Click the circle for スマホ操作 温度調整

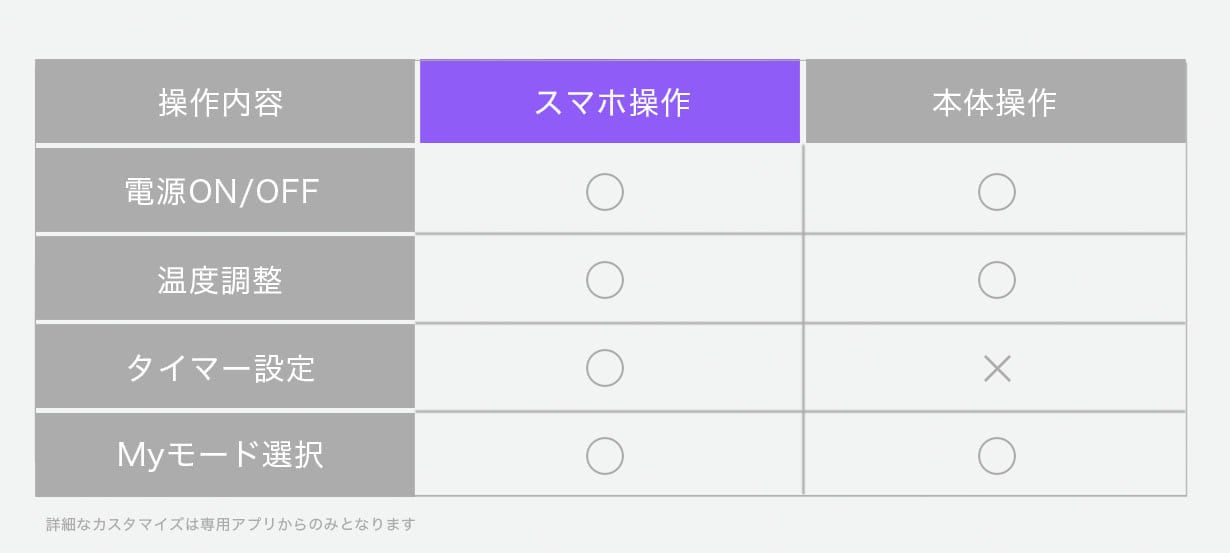click(x=605, y=280)
